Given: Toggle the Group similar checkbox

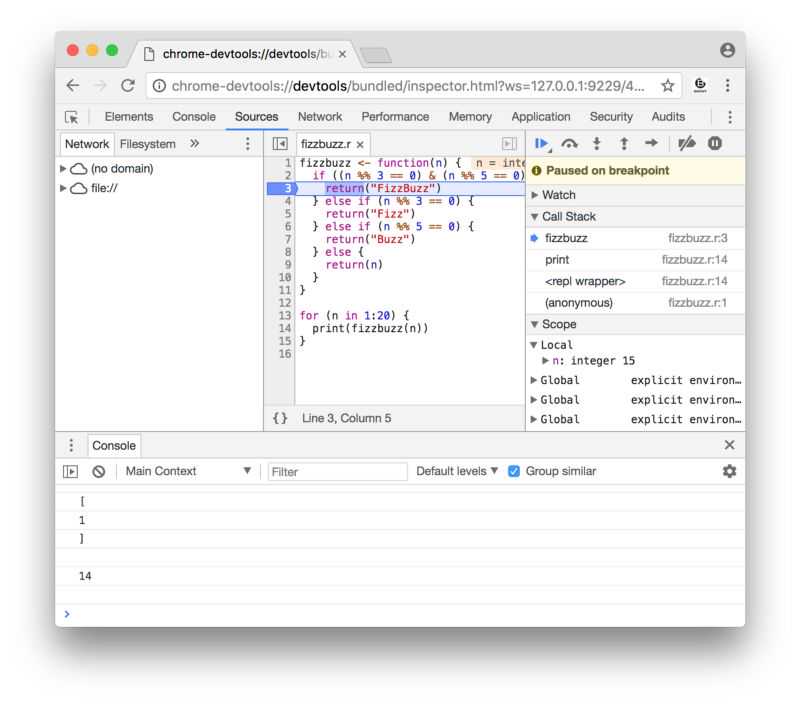Looking at the screenshot, I should tap(514, 471).
